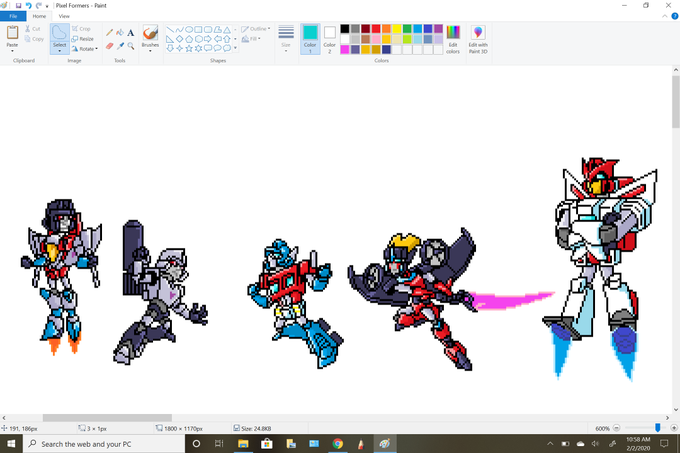The height and width of the screenshot is (453, 680).
Task: Collapse the ribbon with the chevron
Action: (x=665, y=16)
